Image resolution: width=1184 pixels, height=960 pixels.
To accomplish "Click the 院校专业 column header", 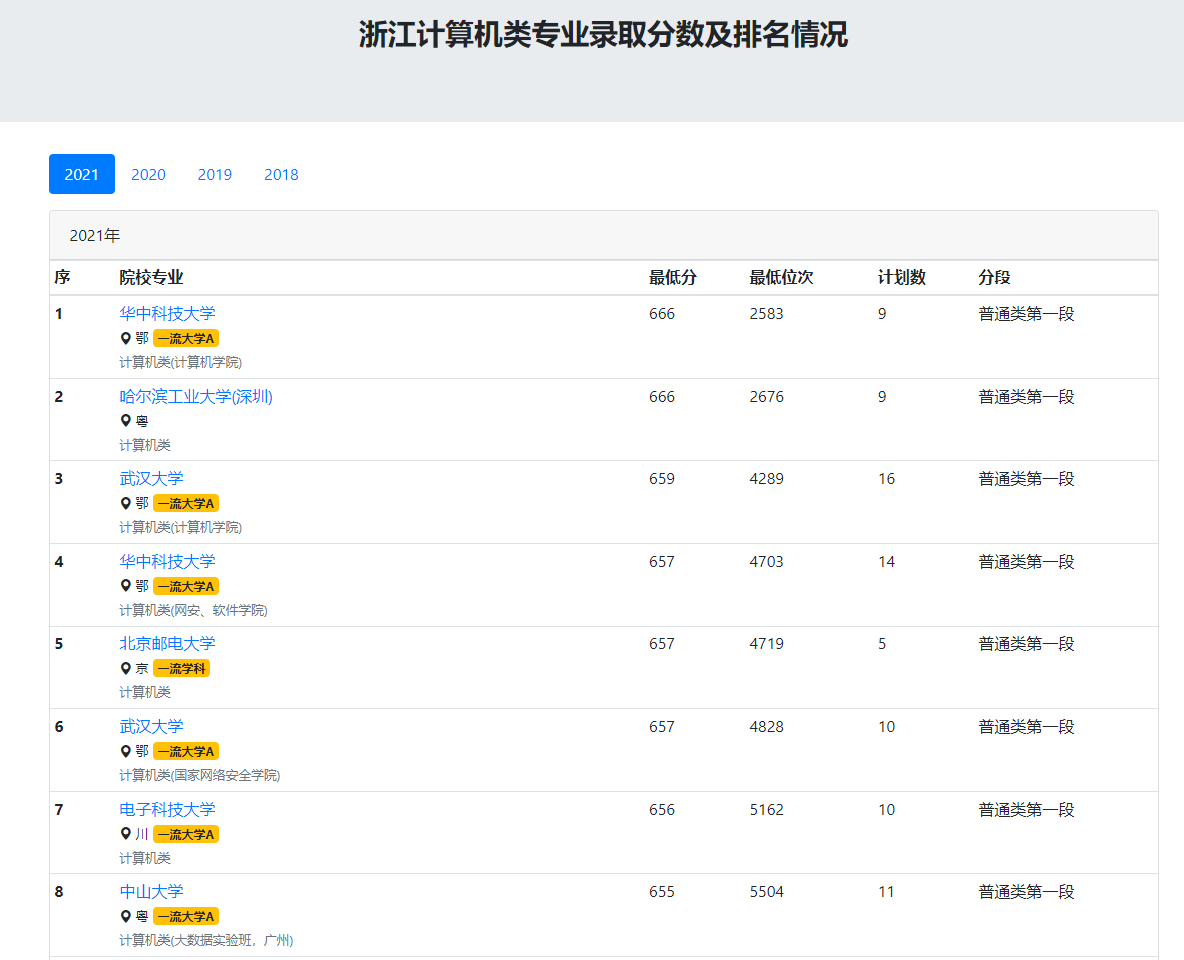I will click(151, 277).
